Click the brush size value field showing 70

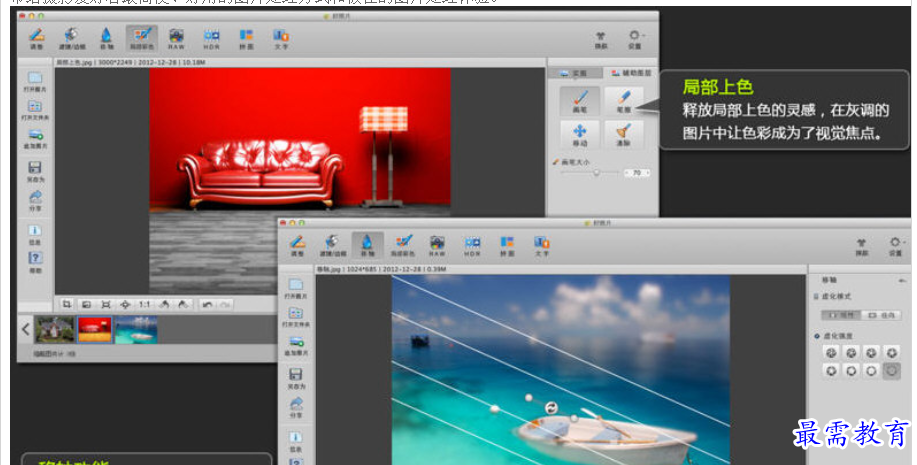tap(637, 173)
